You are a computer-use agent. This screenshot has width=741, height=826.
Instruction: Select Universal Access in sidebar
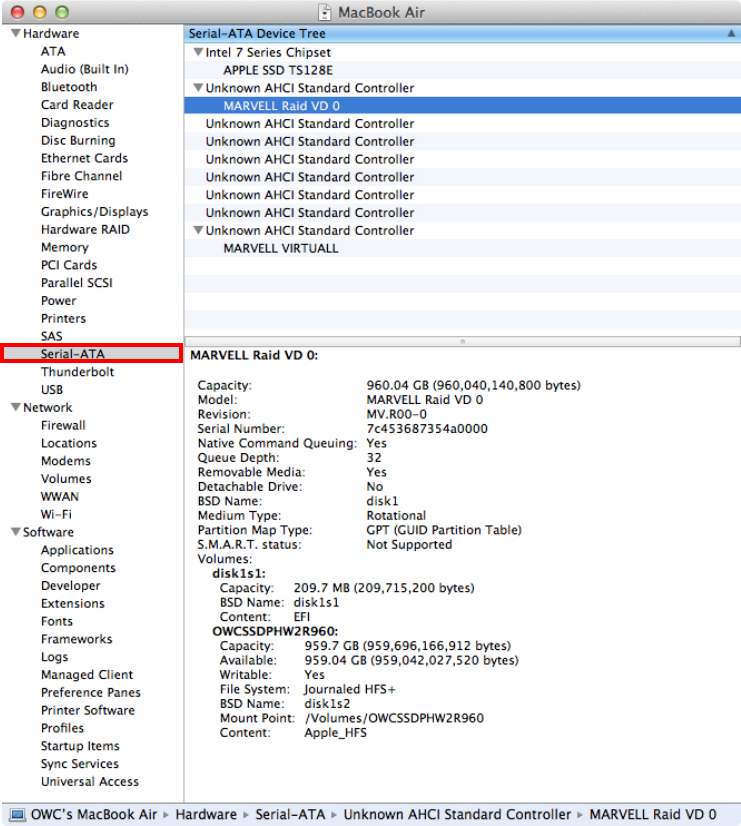click(x=90, y=782)
